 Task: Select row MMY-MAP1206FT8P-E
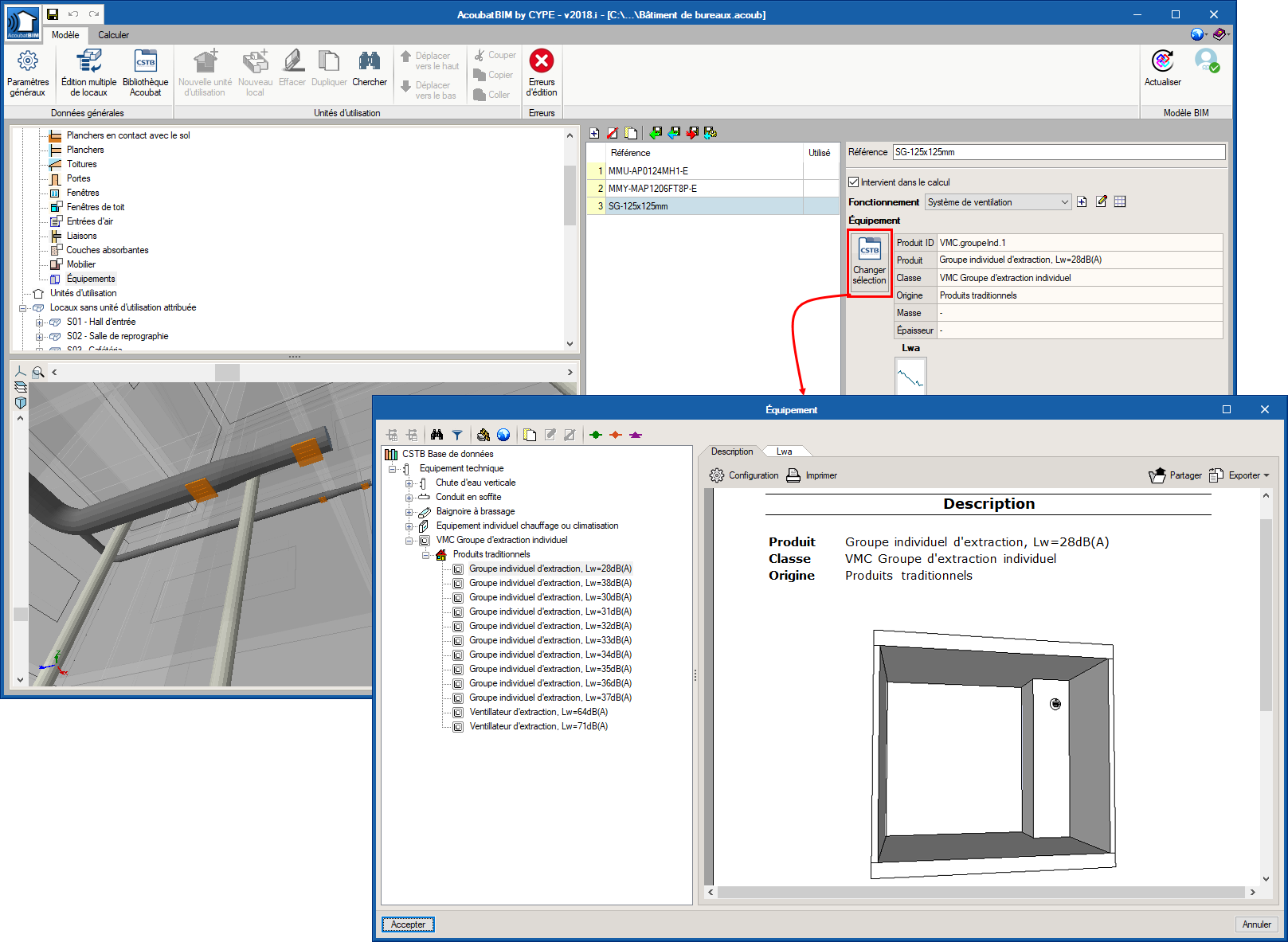pyautogui.click(x=713, y=189)
